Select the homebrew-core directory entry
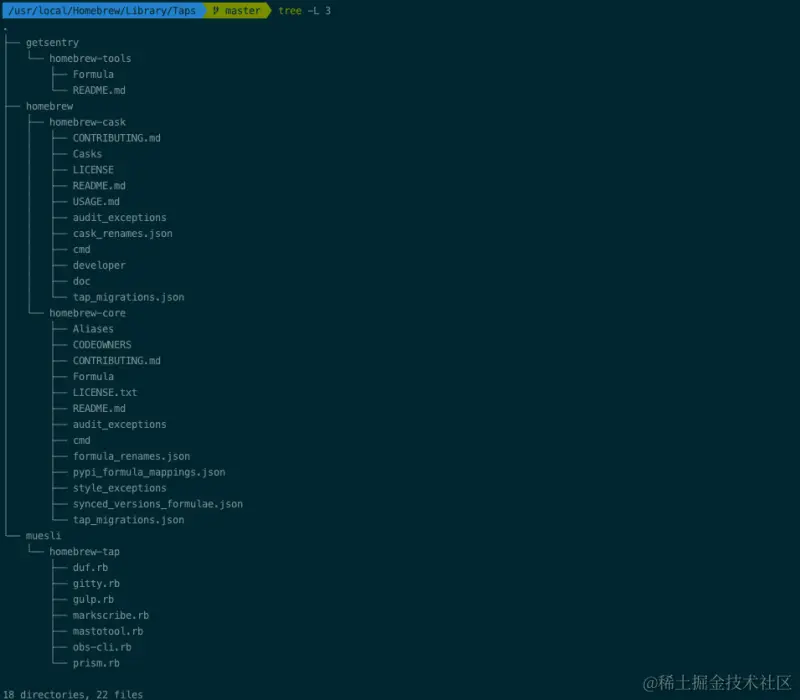Screen dimensions: 800x700 click(x=87, y=313)
